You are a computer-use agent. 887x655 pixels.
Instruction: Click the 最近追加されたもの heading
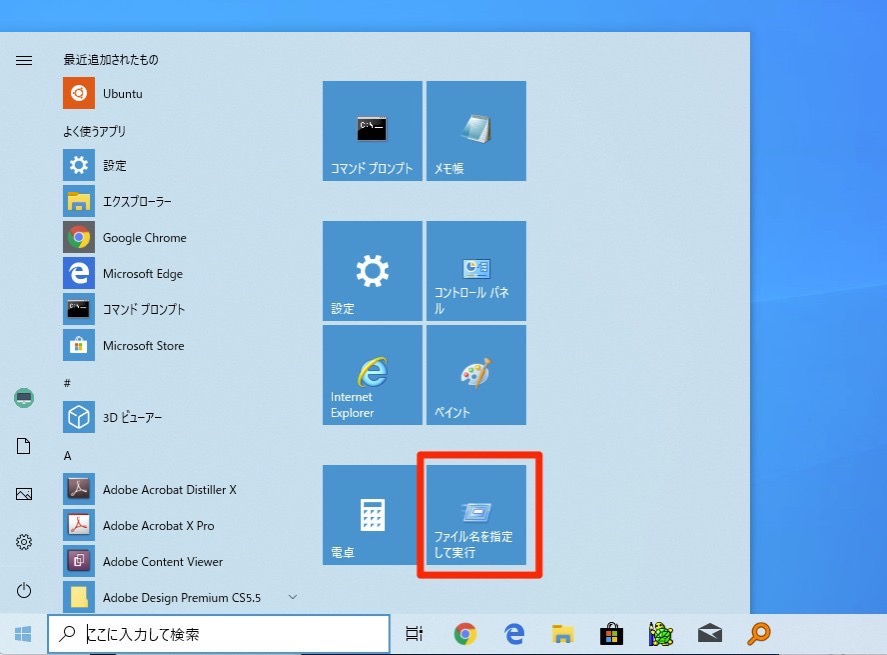[111, 59]
